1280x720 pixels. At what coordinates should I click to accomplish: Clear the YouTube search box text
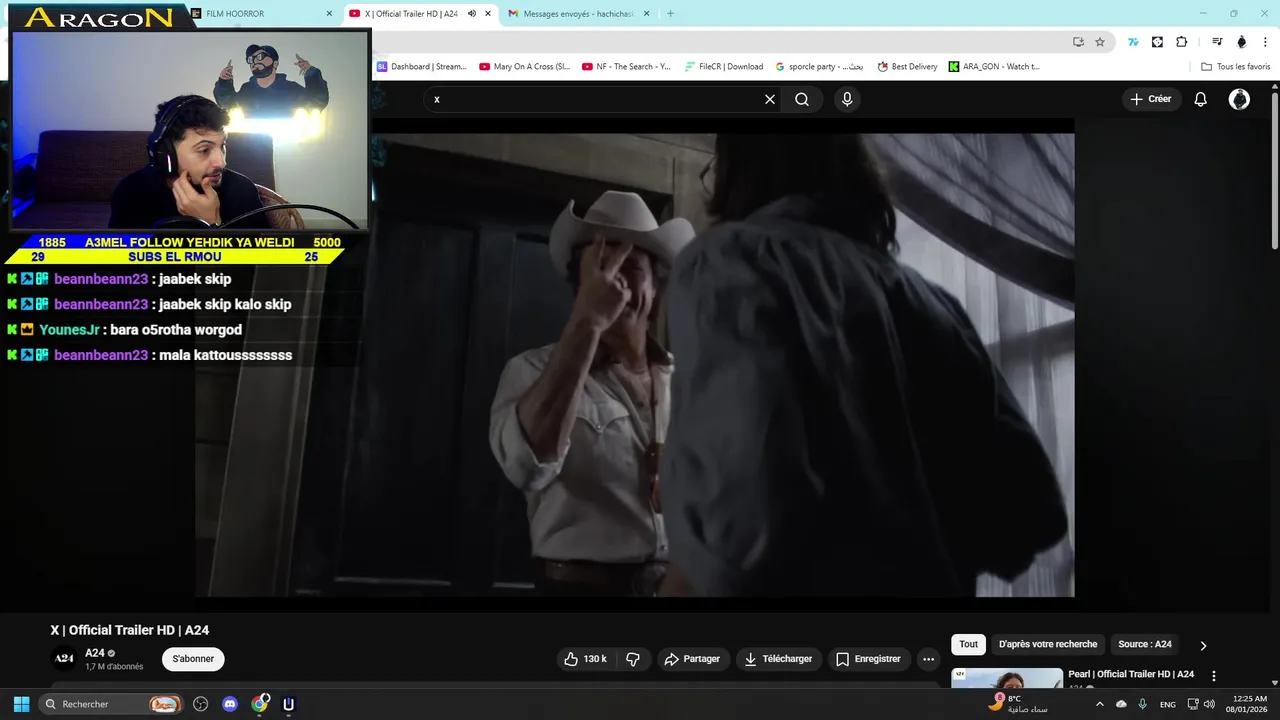770,99
